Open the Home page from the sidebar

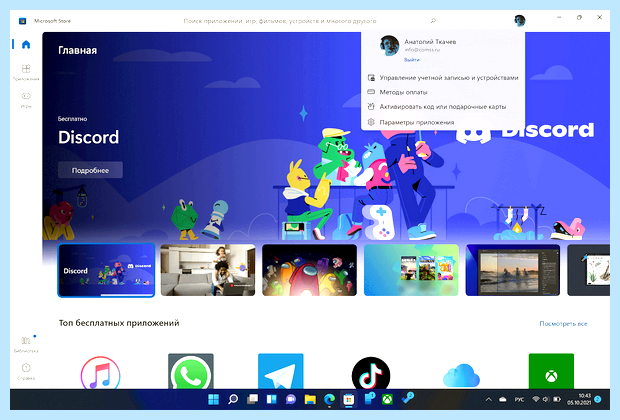(x=26, y=44)
